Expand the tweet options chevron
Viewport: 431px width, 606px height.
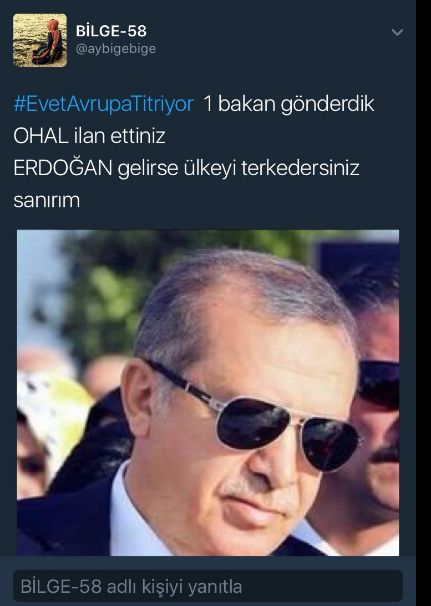tap(397, 32)
